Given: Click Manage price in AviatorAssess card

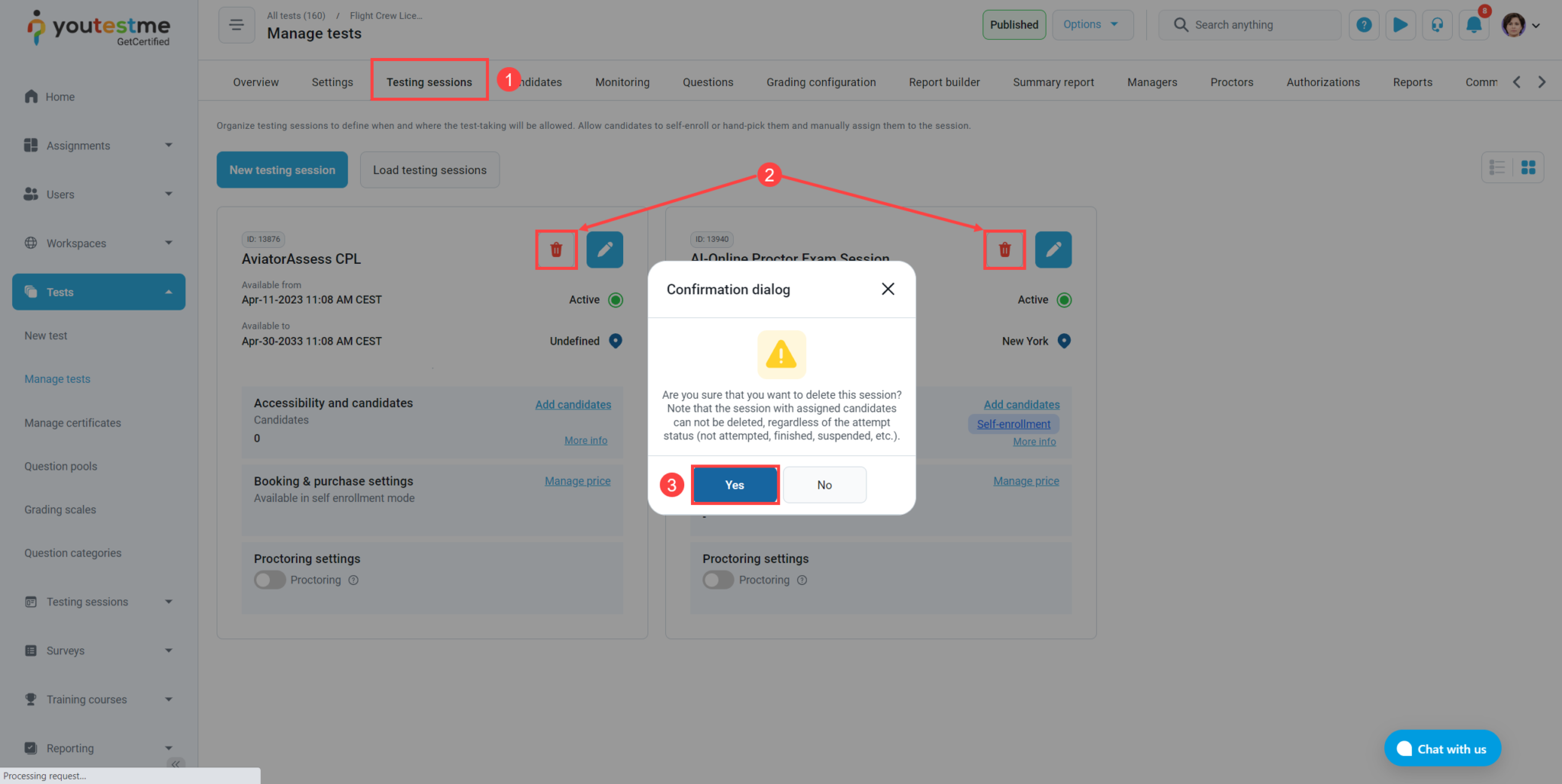Looking at the screenshot, I should [577, 481].
